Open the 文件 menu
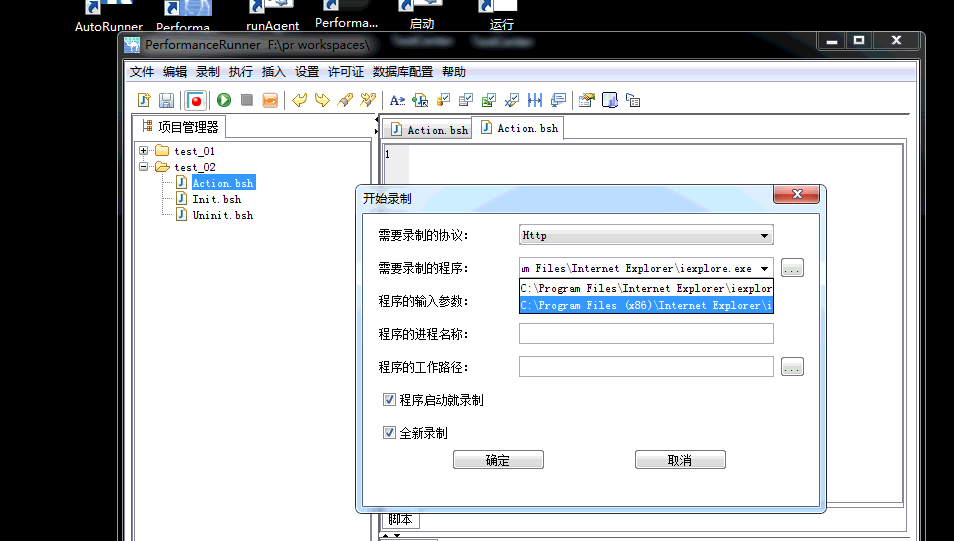The width and height of the screenshot is (954, 541). (x=142, y=72)
